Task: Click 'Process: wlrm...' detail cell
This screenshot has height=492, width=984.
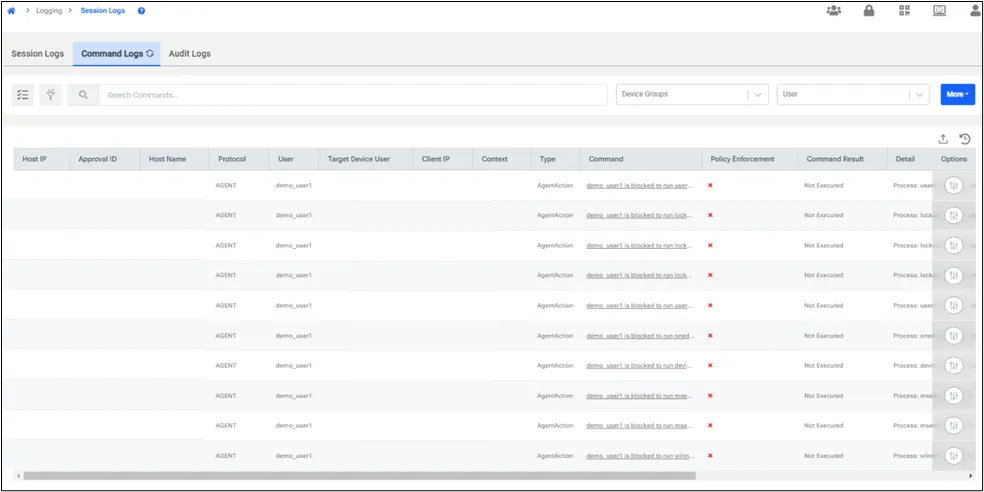Action: click(x=914, y=456)
